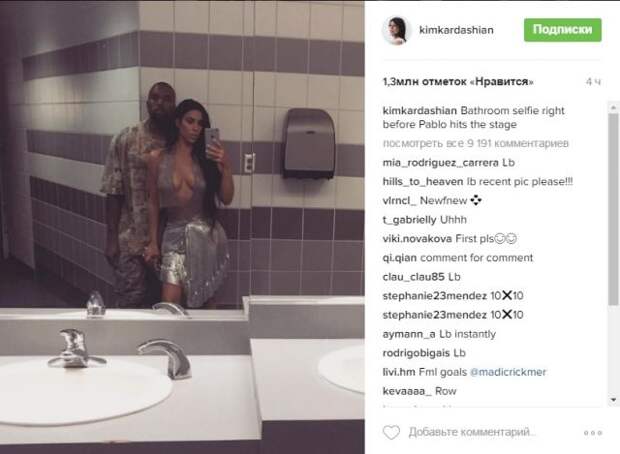Click the heart like icon
Screen dimensions: 620x454
(x=391, y=432)
